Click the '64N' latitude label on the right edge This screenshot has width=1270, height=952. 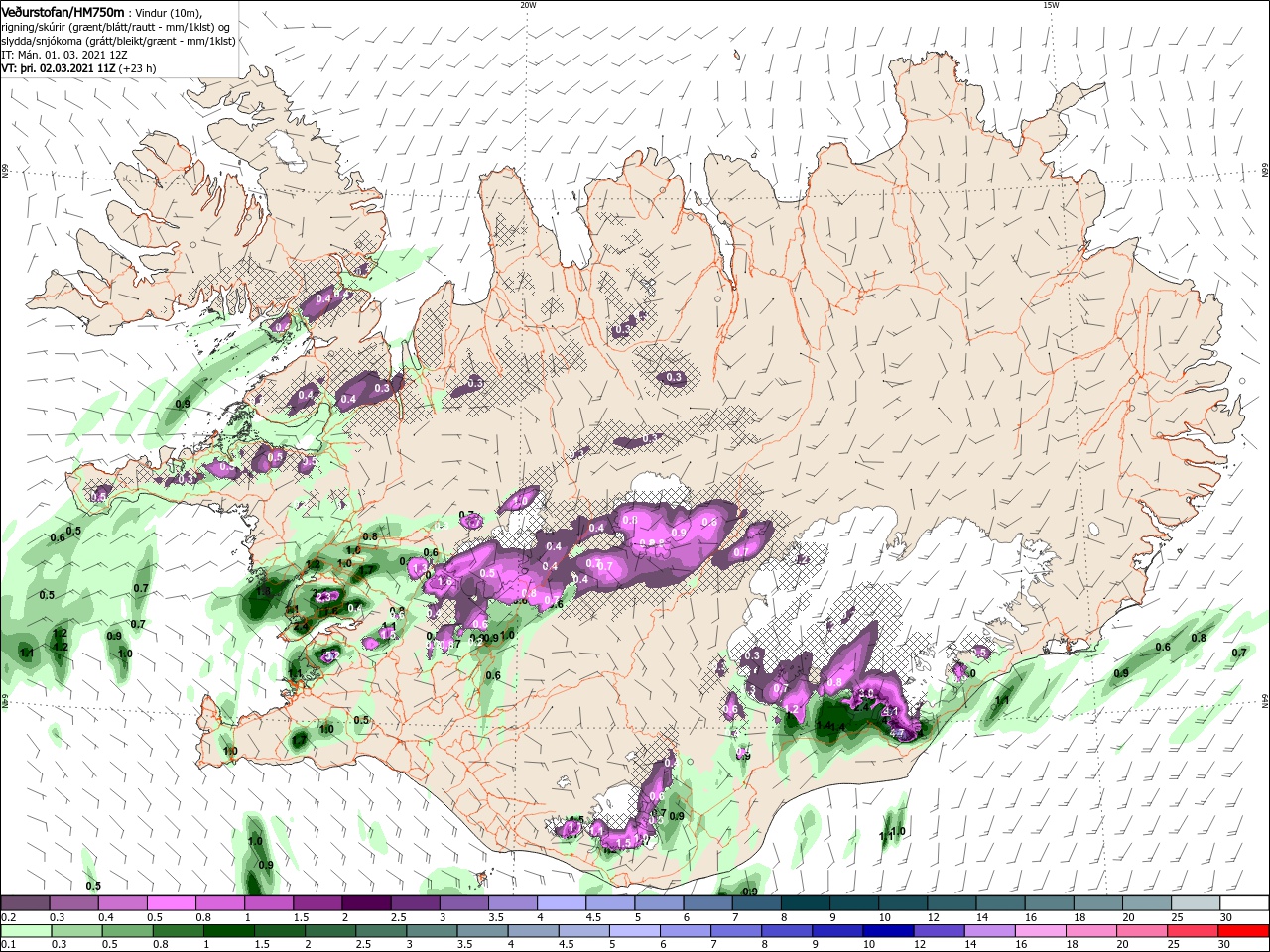point(1264,700)
